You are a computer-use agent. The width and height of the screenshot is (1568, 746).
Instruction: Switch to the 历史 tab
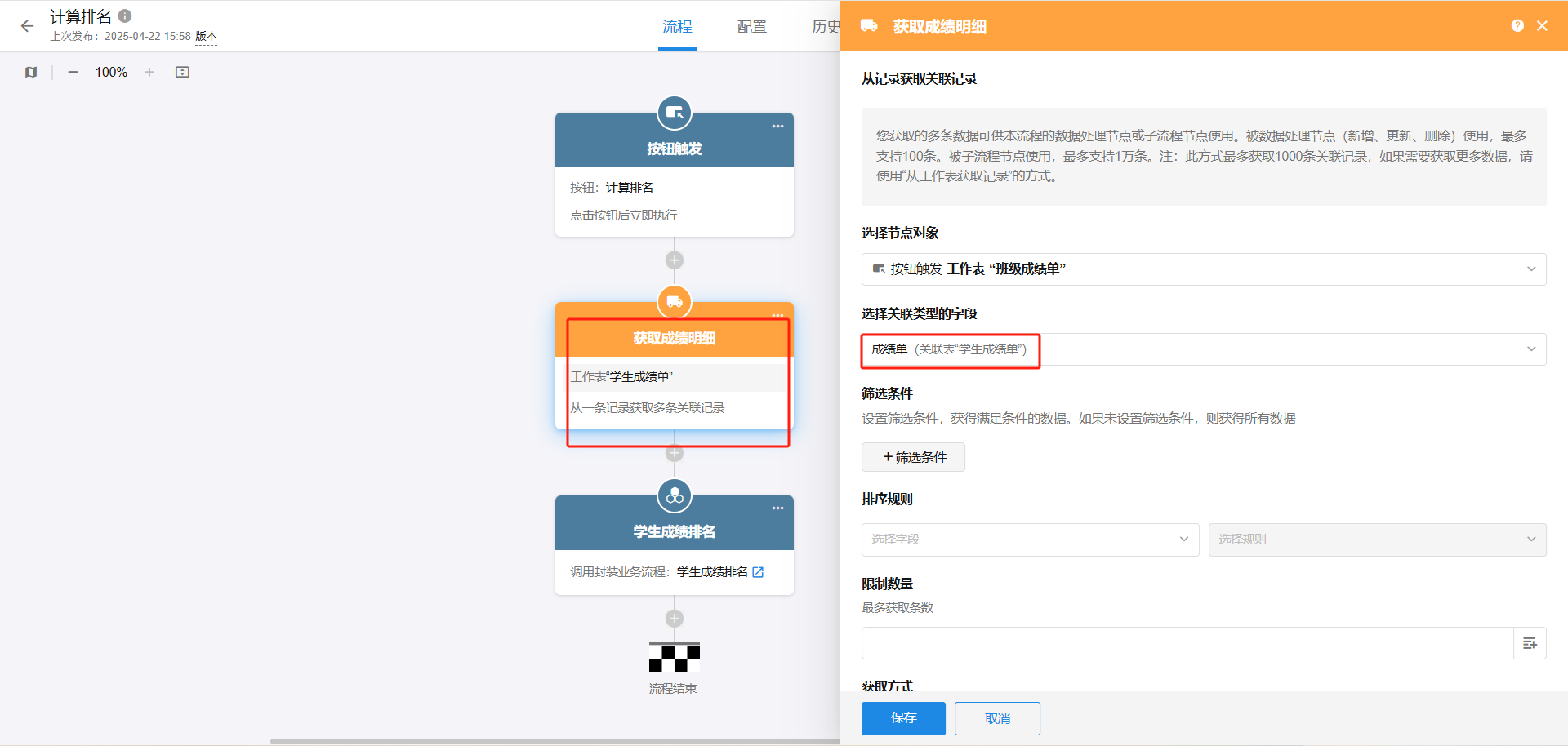(825, 27)
